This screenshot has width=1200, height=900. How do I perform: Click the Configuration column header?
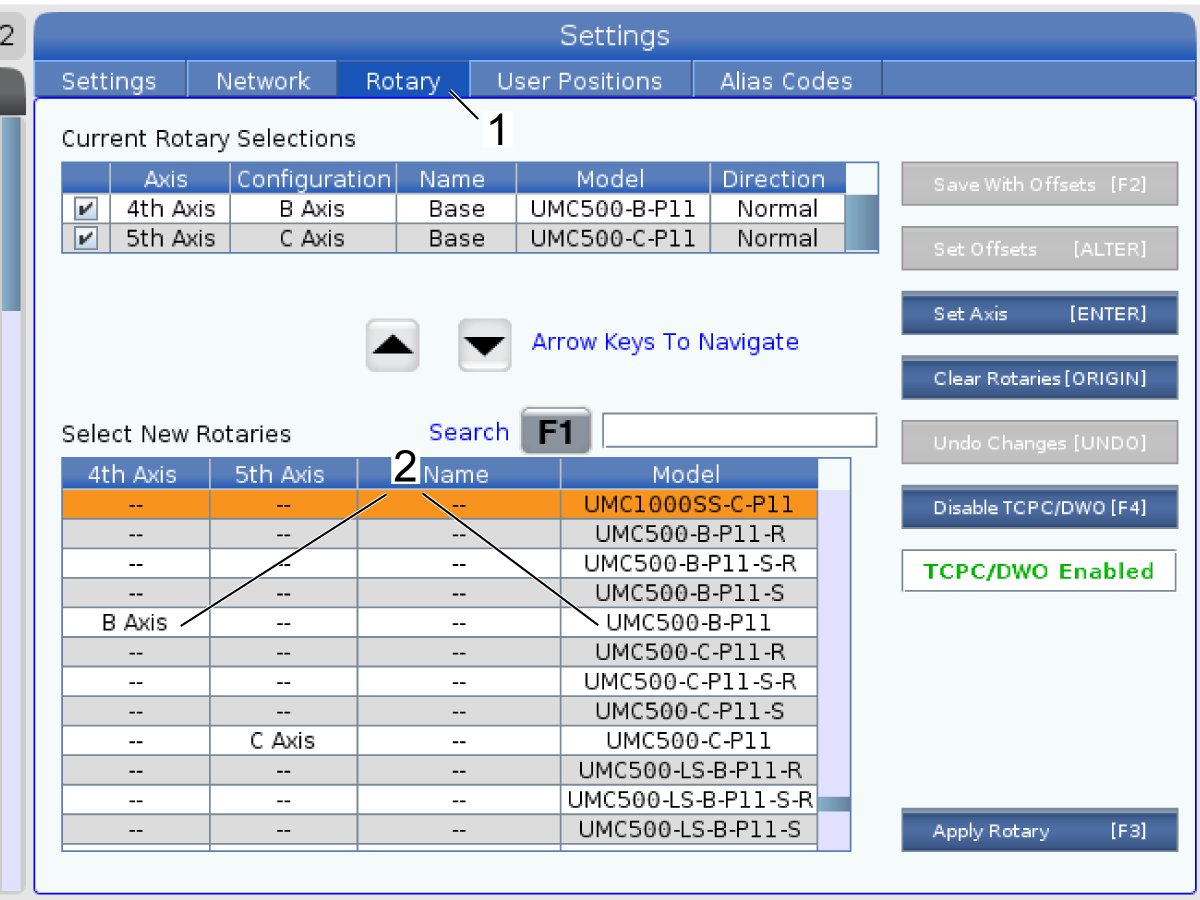tap(314, 179)
